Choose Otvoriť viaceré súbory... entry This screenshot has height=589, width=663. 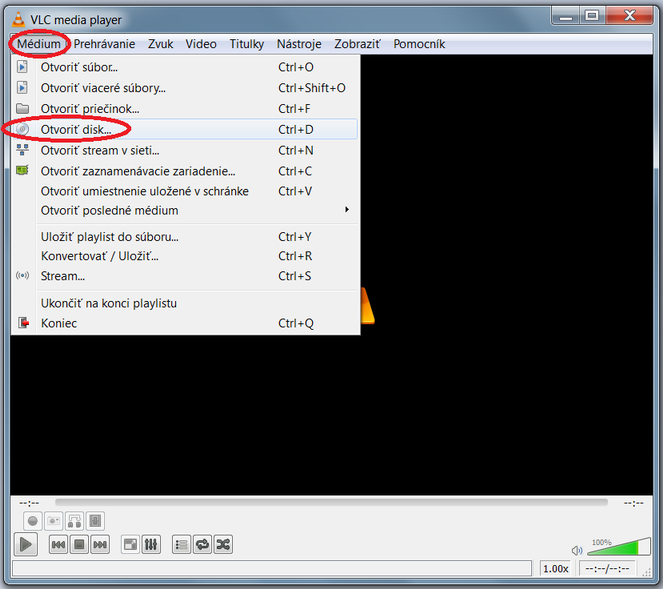185,88
